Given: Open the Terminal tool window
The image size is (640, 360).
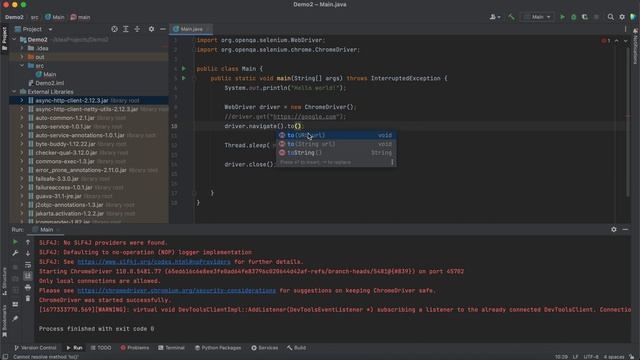Looking at the screenshot, I should [171, 348].
